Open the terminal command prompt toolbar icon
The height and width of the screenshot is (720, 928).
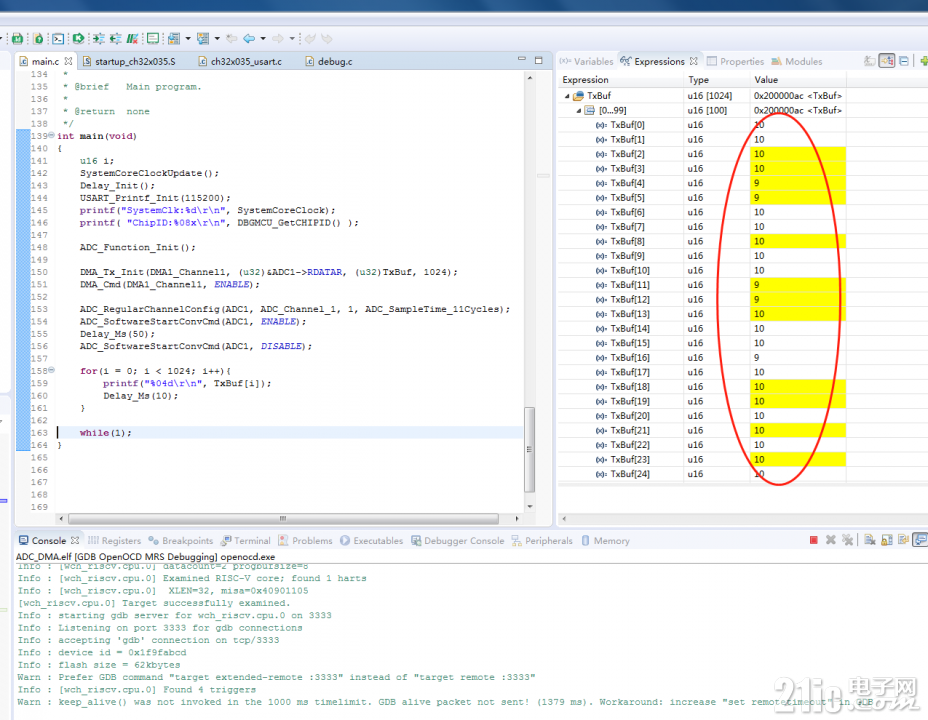click(x=58, y=38)
